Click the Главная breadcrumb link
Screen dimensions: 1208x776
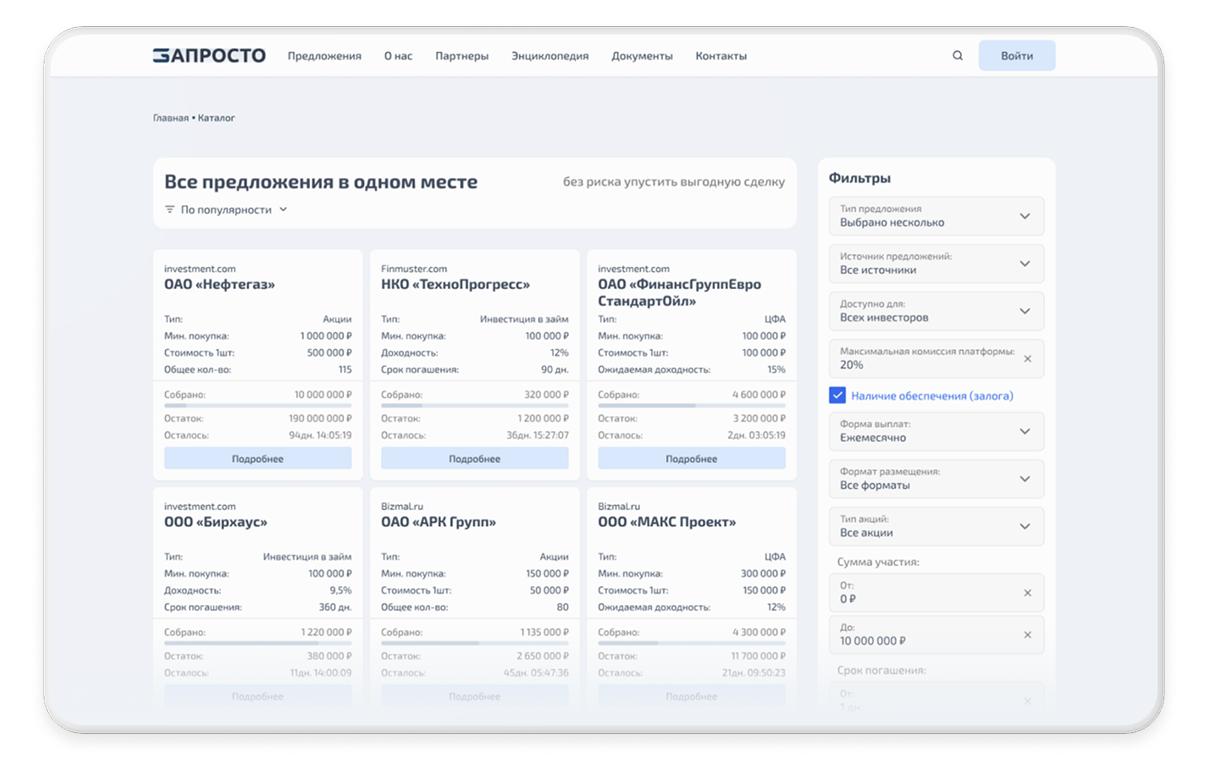(170, 118)
